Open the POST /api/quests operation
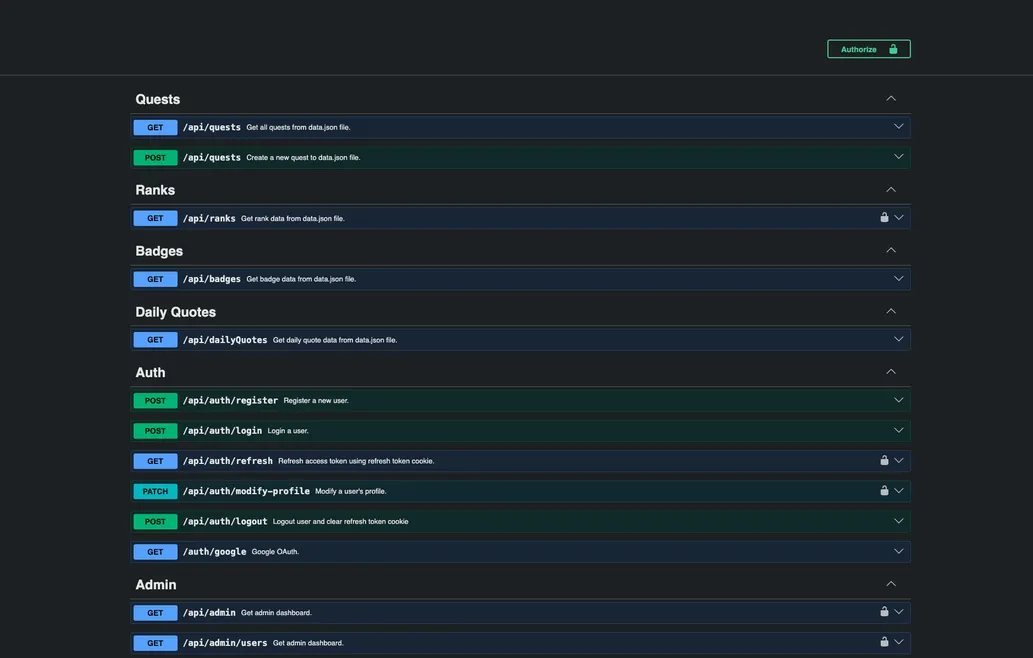This screenshot has height=658, width=1033. tap(212, 158)
